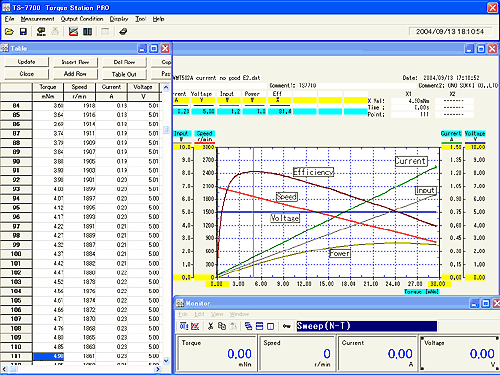Click the Save floppy disk icon
Screen dimensions: 500x375
23,32
